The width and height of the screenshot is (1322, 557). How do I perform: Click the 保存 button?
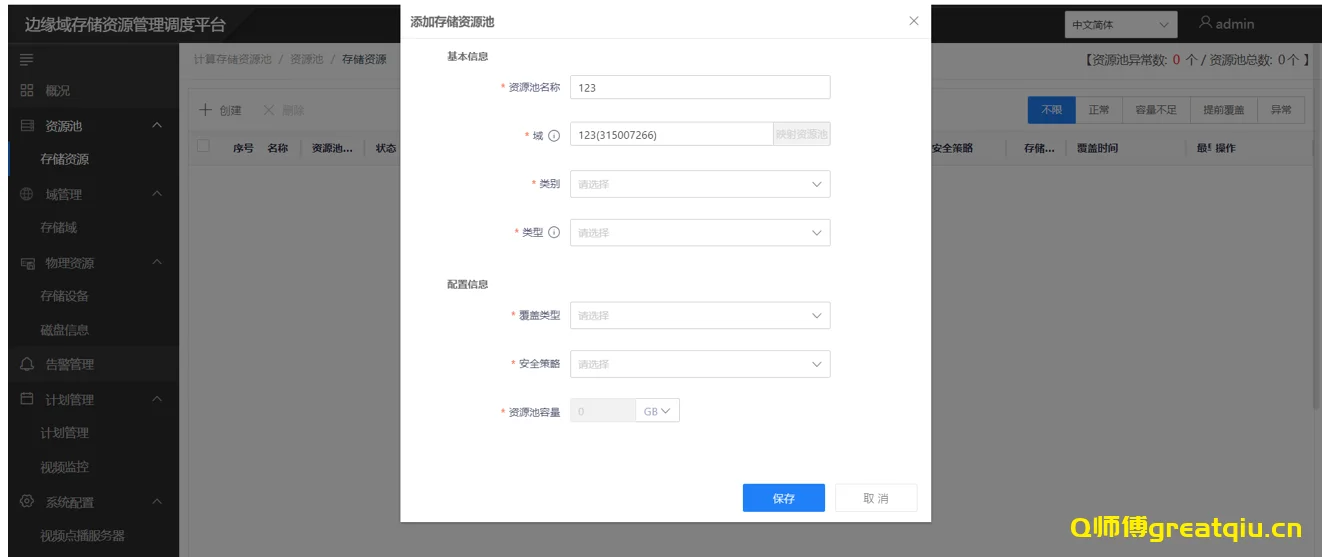[783, 498]
